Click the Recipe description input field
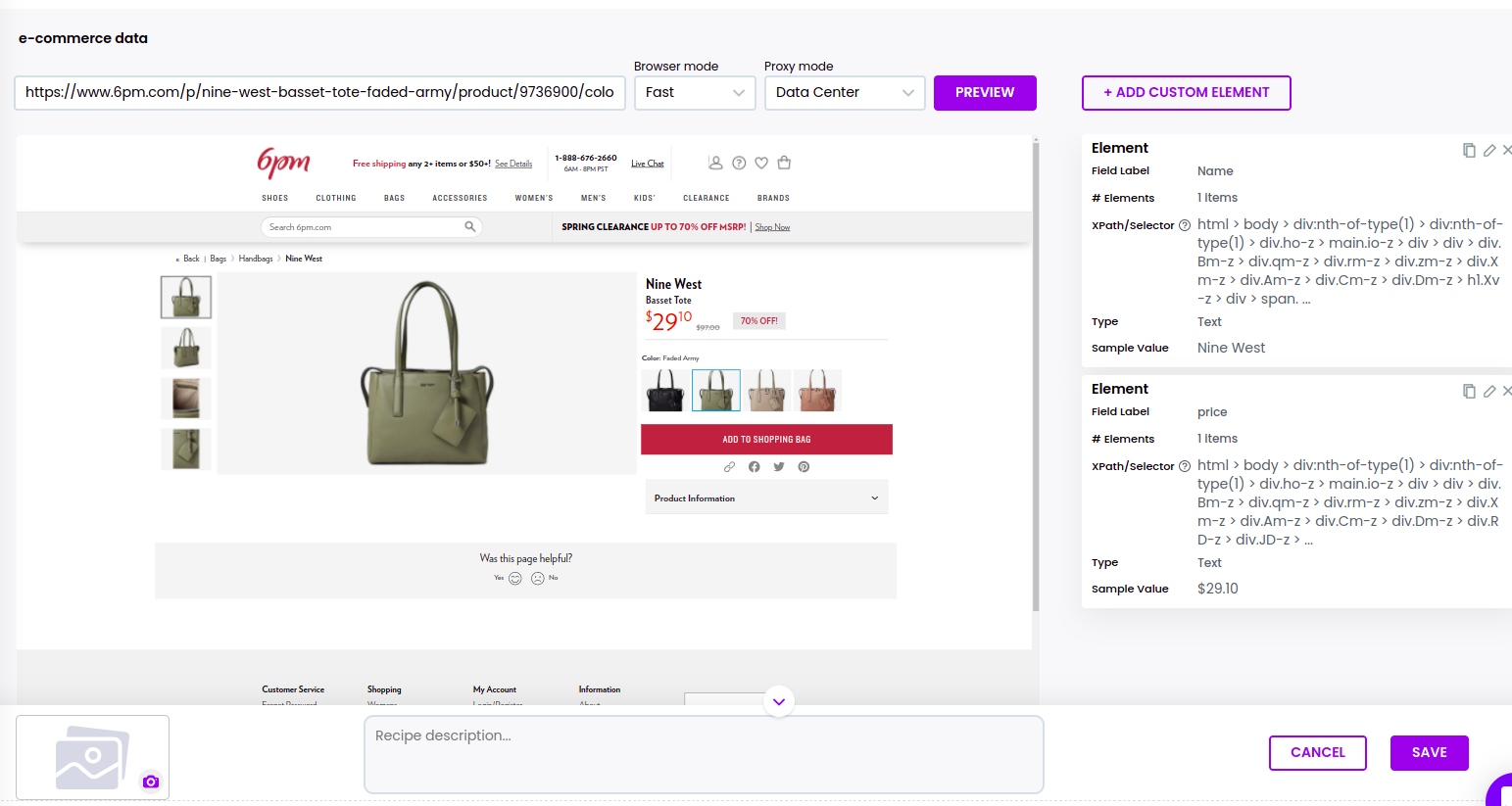This screenshot has width=1512, height=806. coord(704,754)
